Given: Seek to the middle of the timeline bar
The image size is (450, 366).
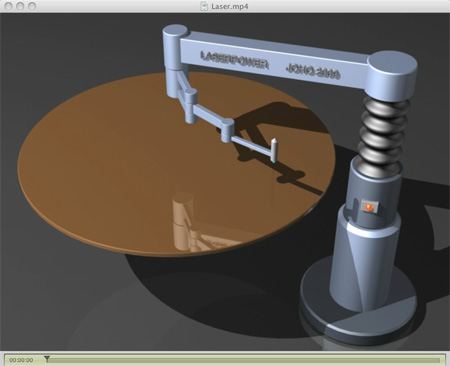Looking at the screenshot, I should click(x=244, y=360).
